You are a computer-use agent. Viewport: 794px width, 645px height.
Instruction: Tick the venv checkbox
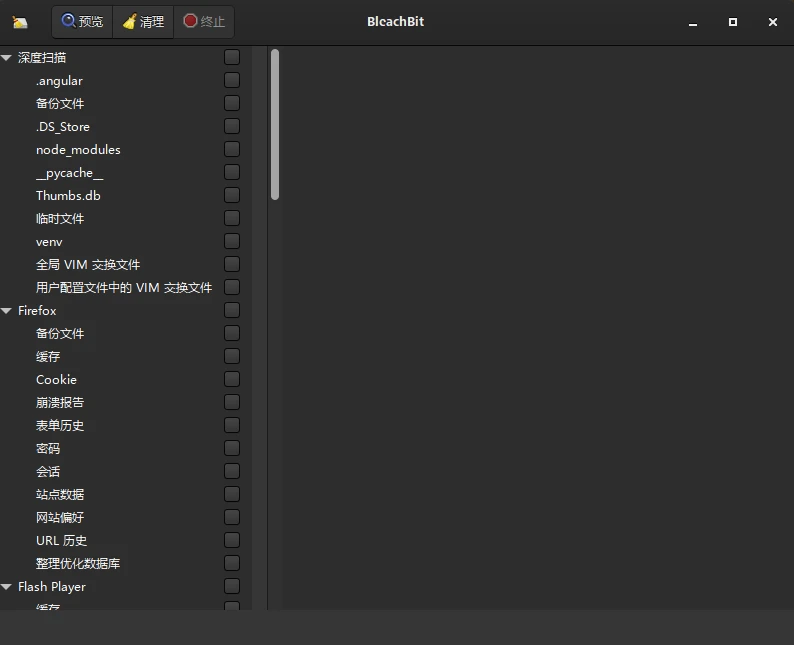(x=232, y=241)
